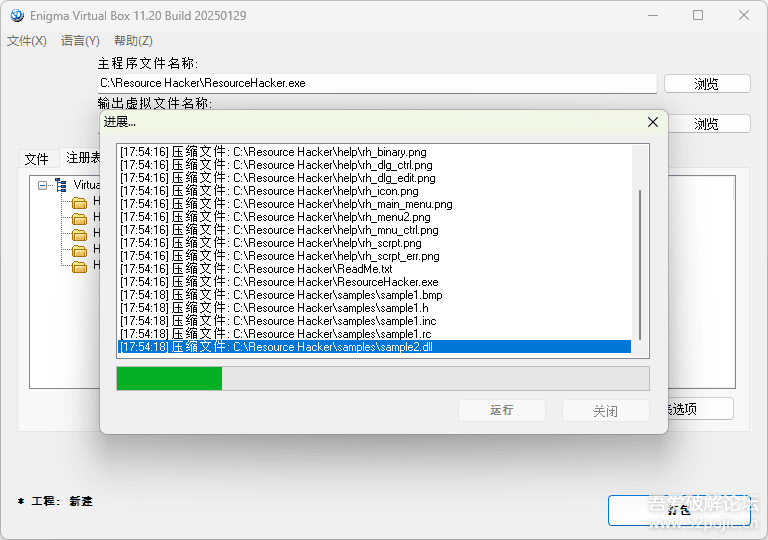
Task: Select the rh_menu2.png log line
Action: coord(375,217)
